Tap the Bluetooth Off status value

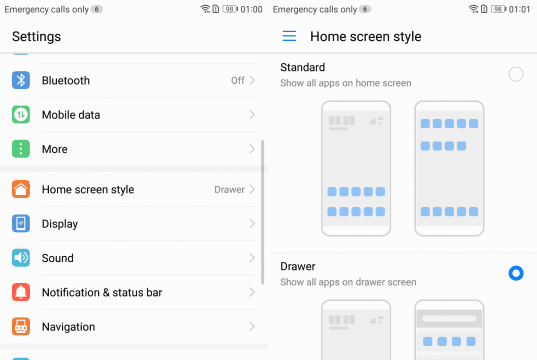coord(237,80)
